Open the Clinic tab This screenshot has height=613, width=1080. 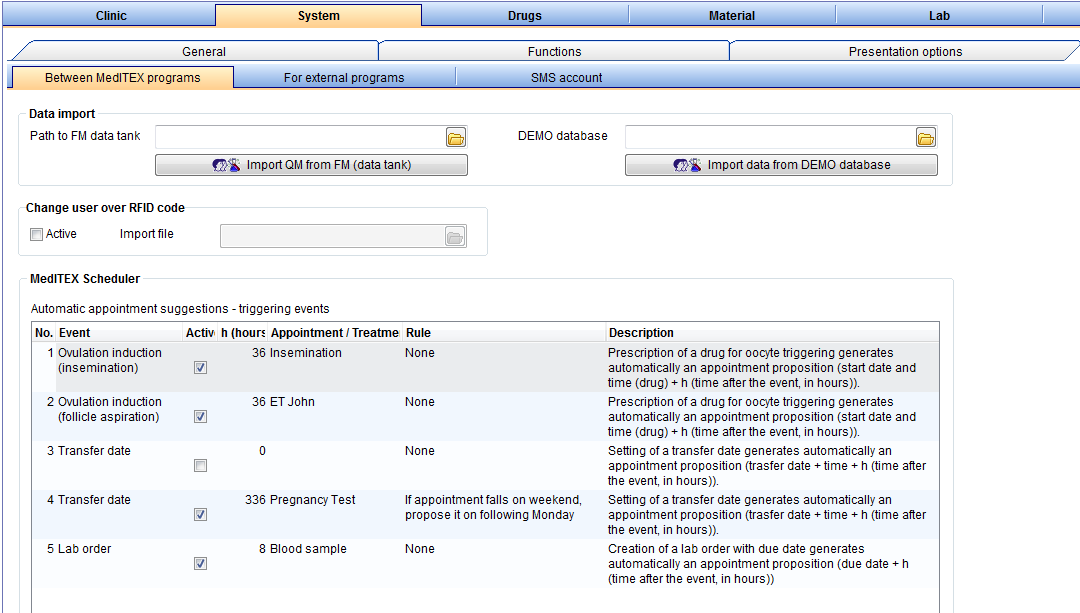coord(111,15)
